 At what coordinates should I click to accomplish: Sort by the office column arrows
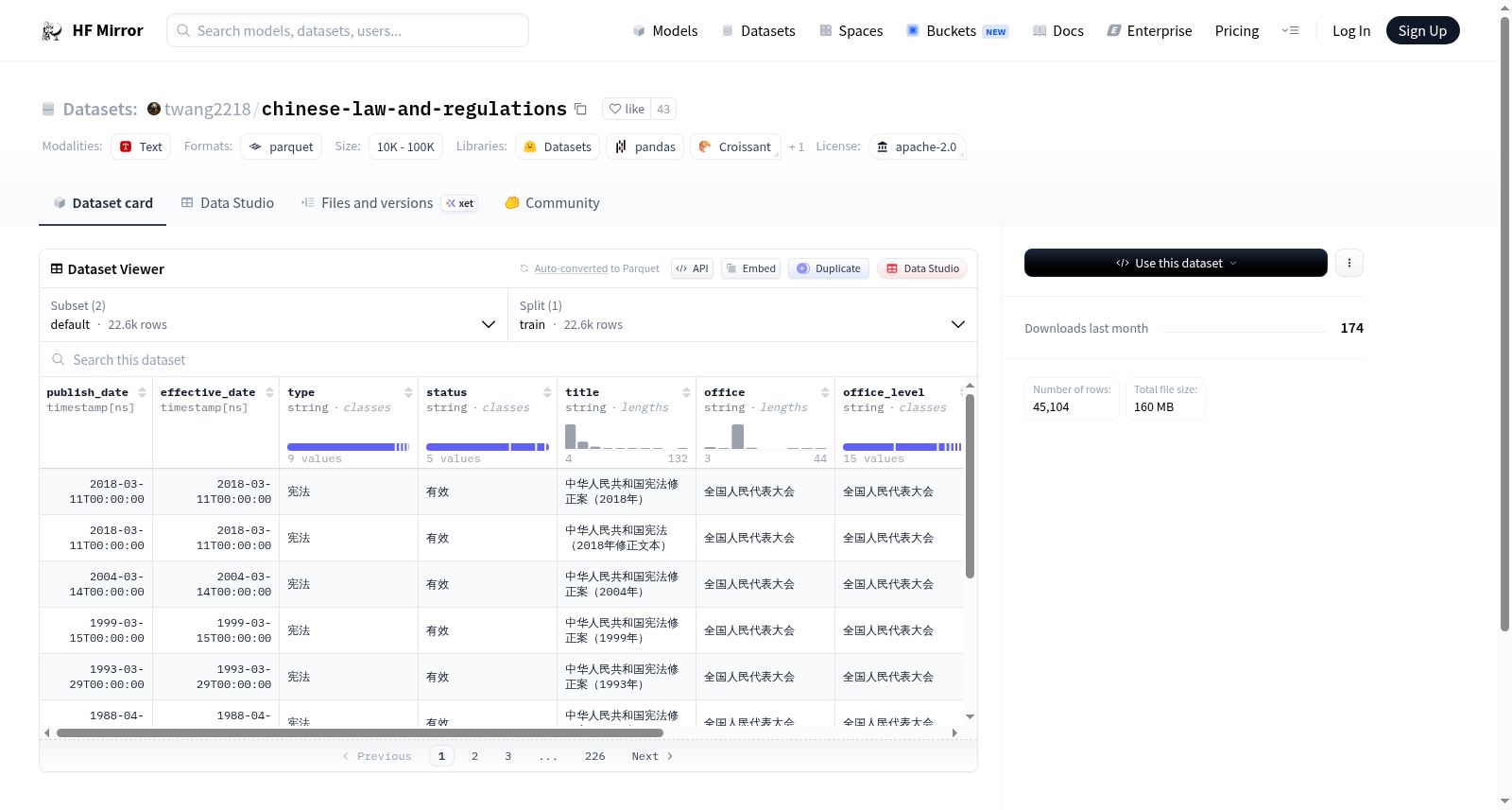click(x=825, y=392)
